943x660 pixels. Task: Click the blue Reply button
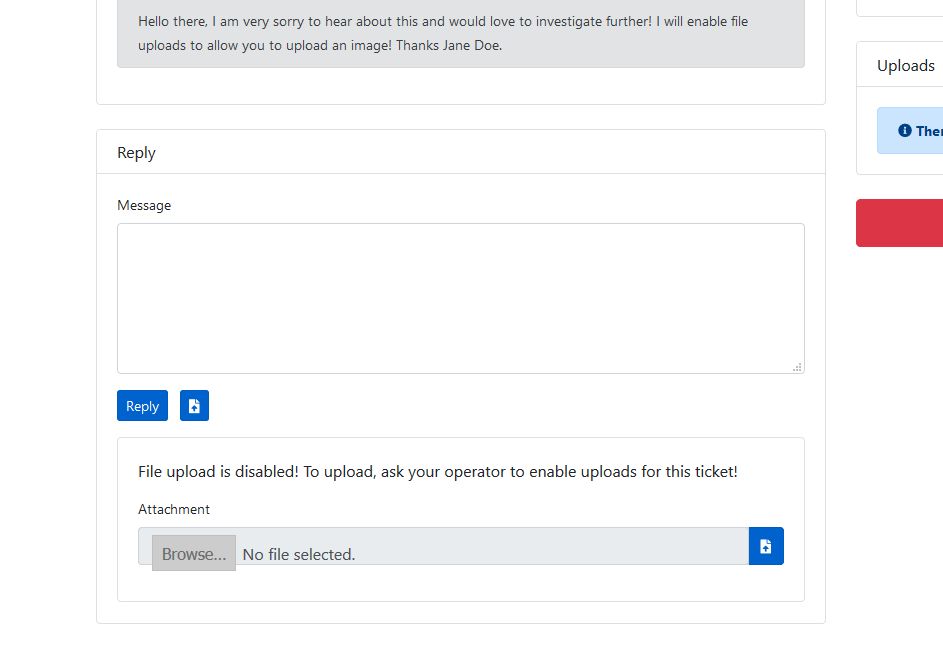[142, 406]
